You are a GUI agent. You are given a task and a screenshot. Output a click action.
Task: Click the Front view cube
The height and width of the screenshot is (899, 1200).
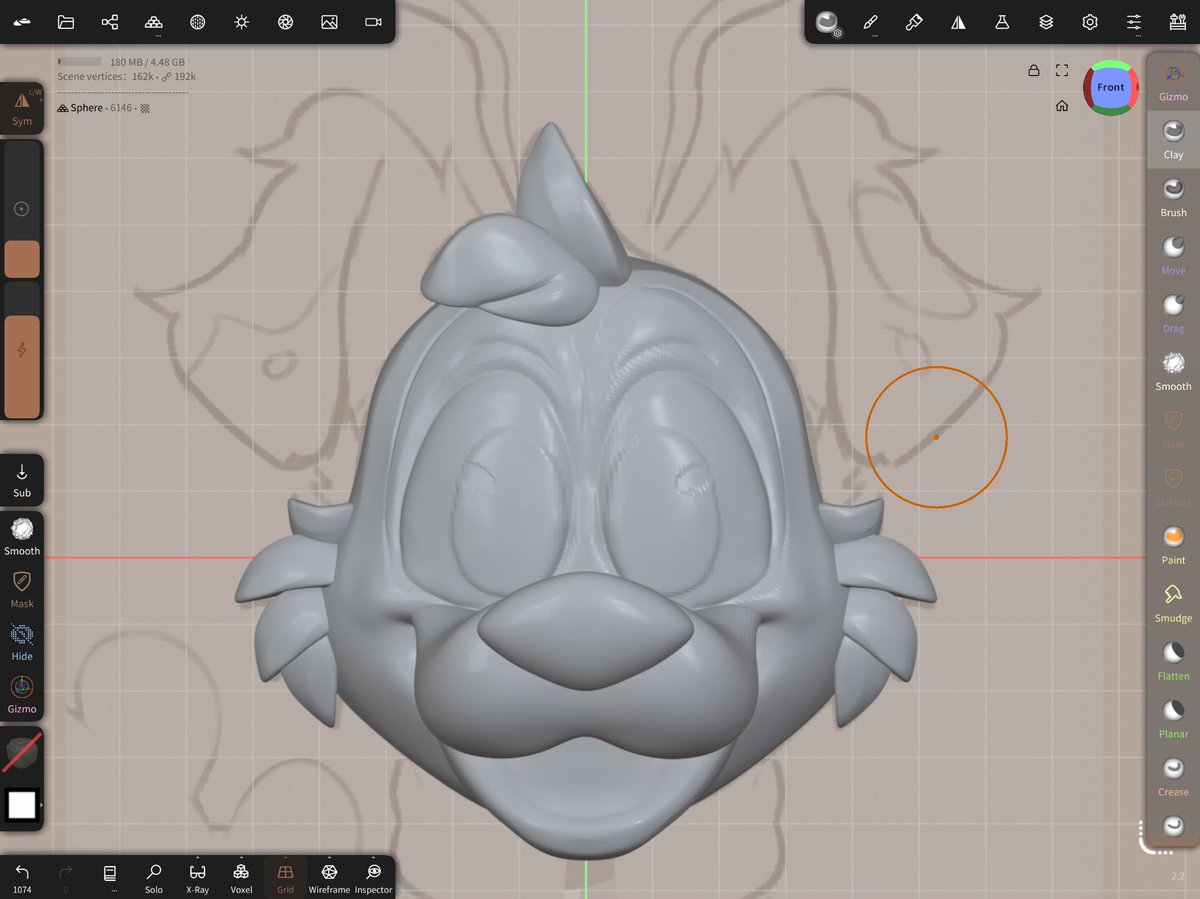coord(1110,87)
